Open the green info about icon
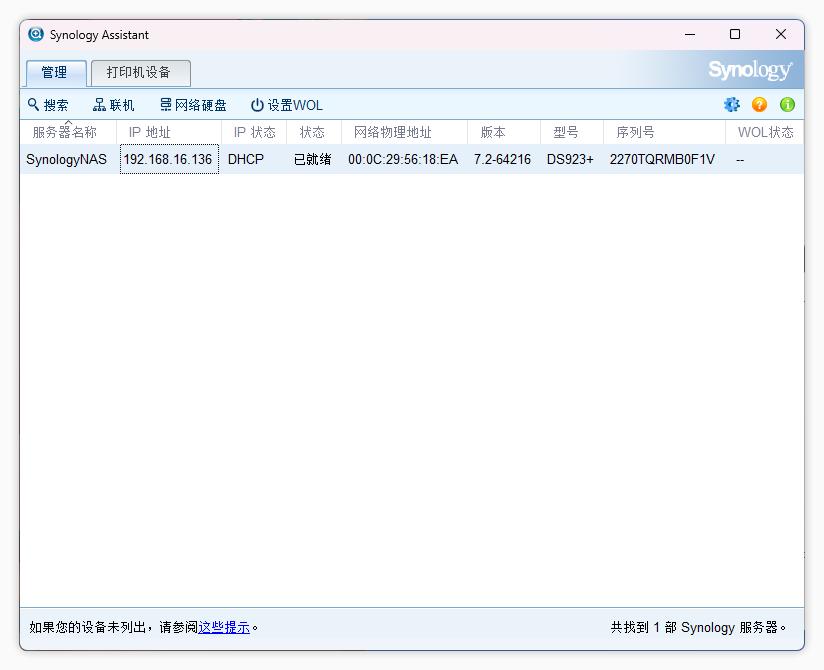This screenshot has height=670, width=824. click(x=787, y=105)
